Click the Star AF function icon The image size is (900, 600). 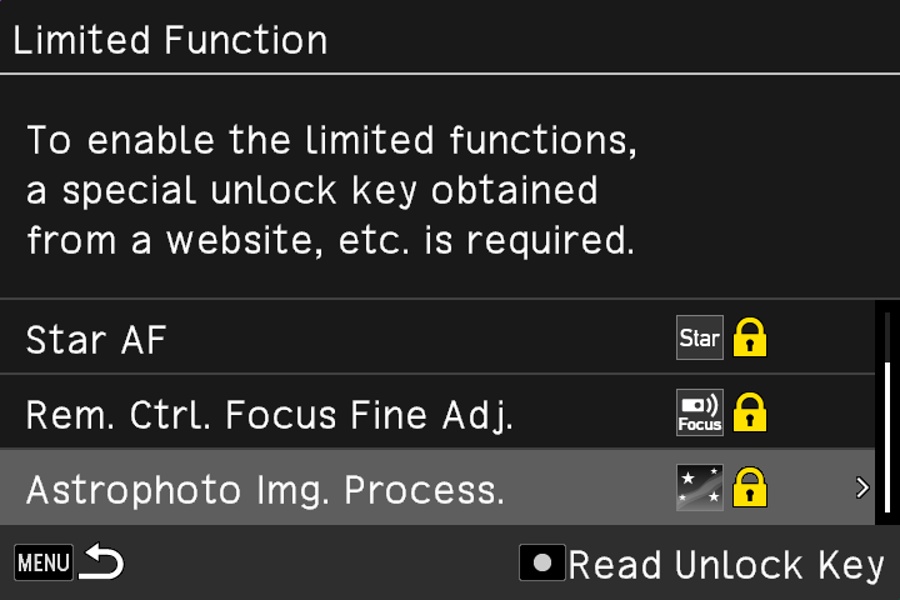tap(699, 337)
